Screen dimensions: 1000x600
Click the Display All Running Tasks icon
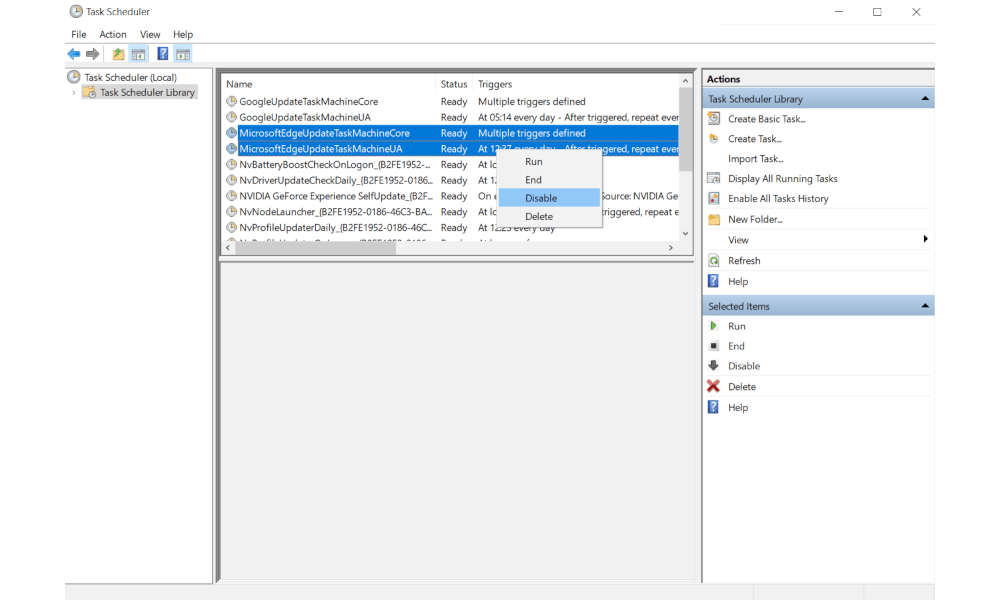[x=714, y=179]
